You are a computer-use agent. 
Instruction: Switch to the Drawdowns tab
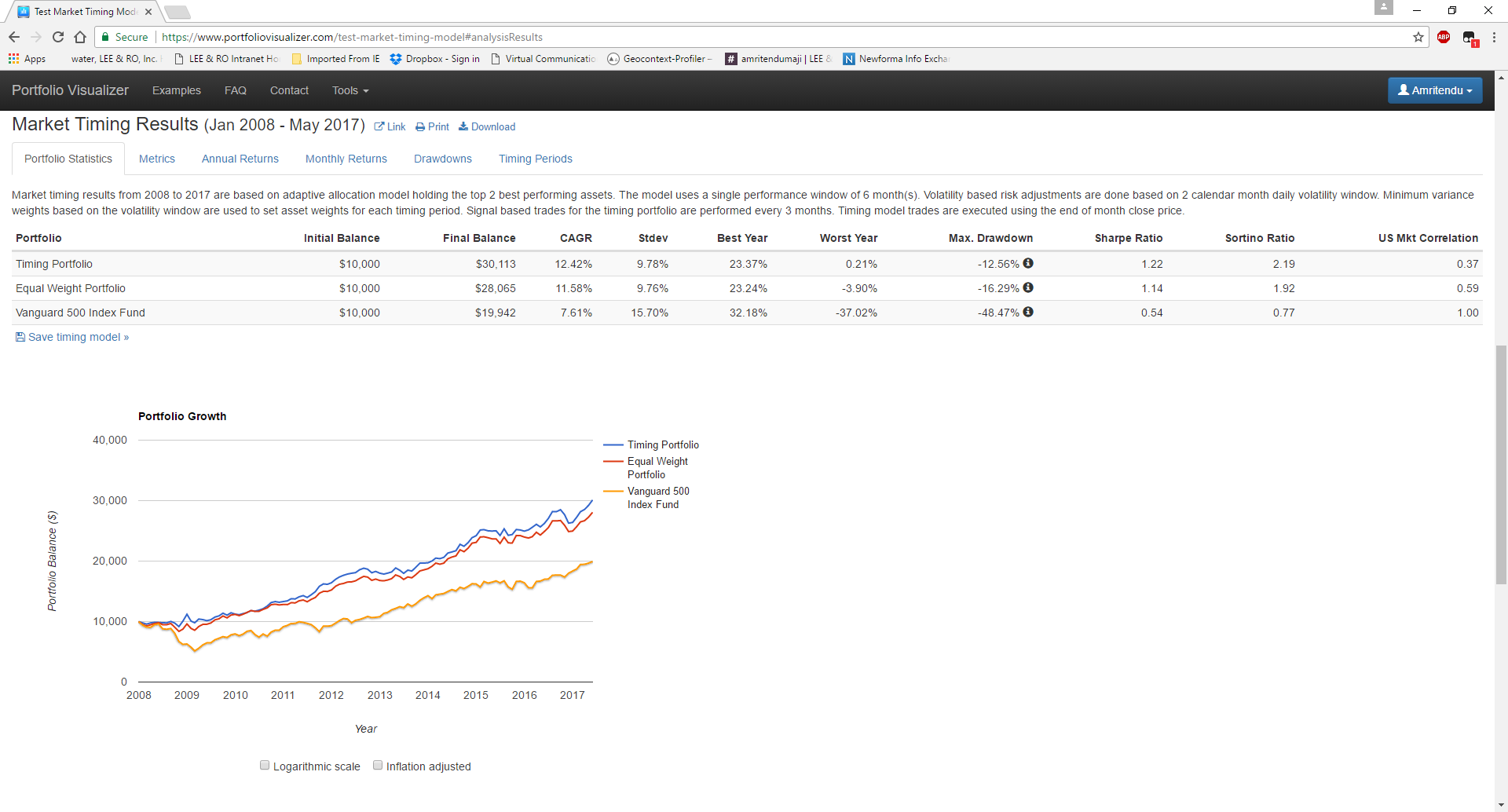click(x=443, y=159)
